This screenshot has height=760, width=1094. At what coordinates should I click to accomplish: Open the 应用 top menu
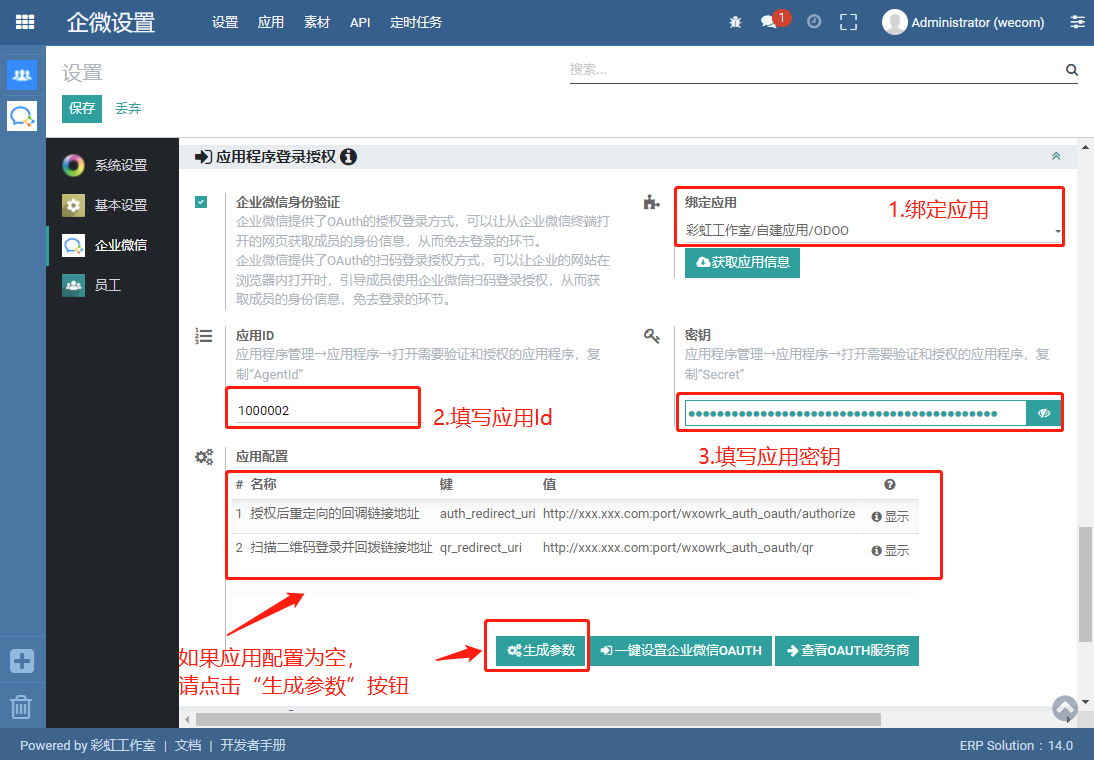(x=271, y=22)
